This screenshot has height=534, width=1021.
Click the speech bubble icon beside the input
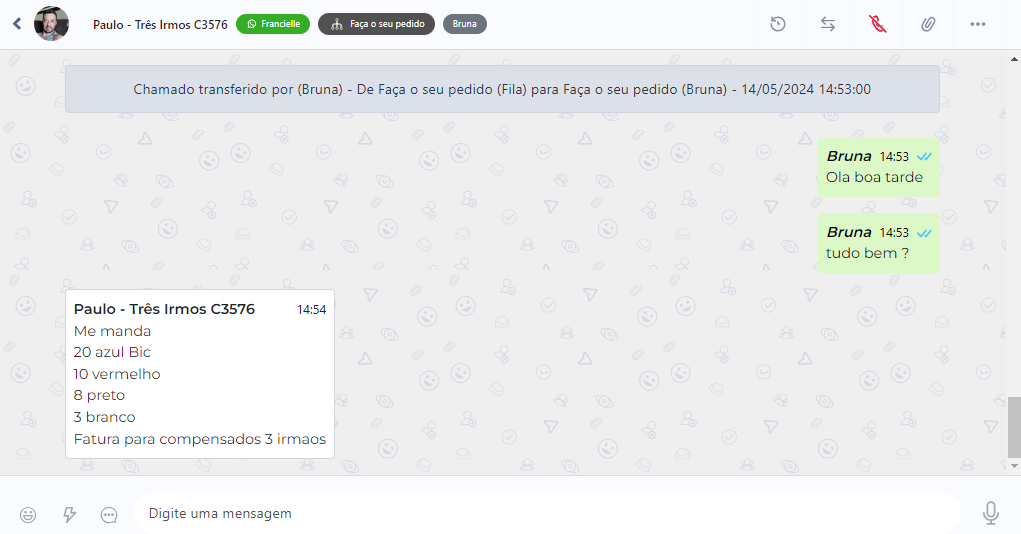pyautogui.click(x=110, y=514)
